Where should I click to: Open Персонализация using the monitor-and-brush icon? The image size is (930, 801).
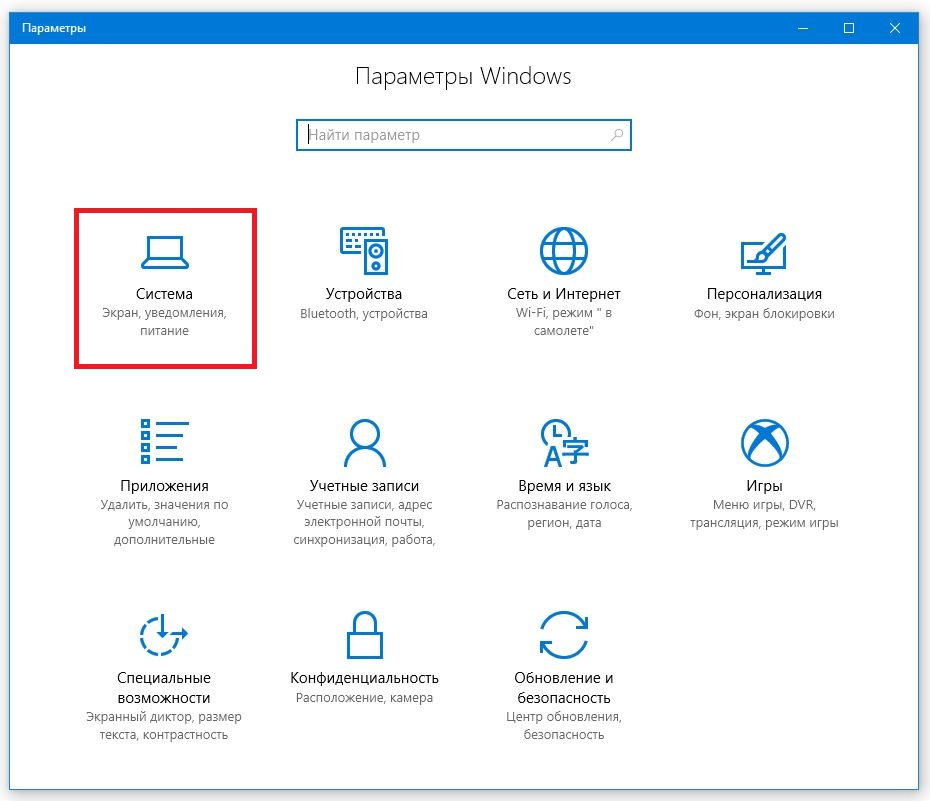click(763, 253)
